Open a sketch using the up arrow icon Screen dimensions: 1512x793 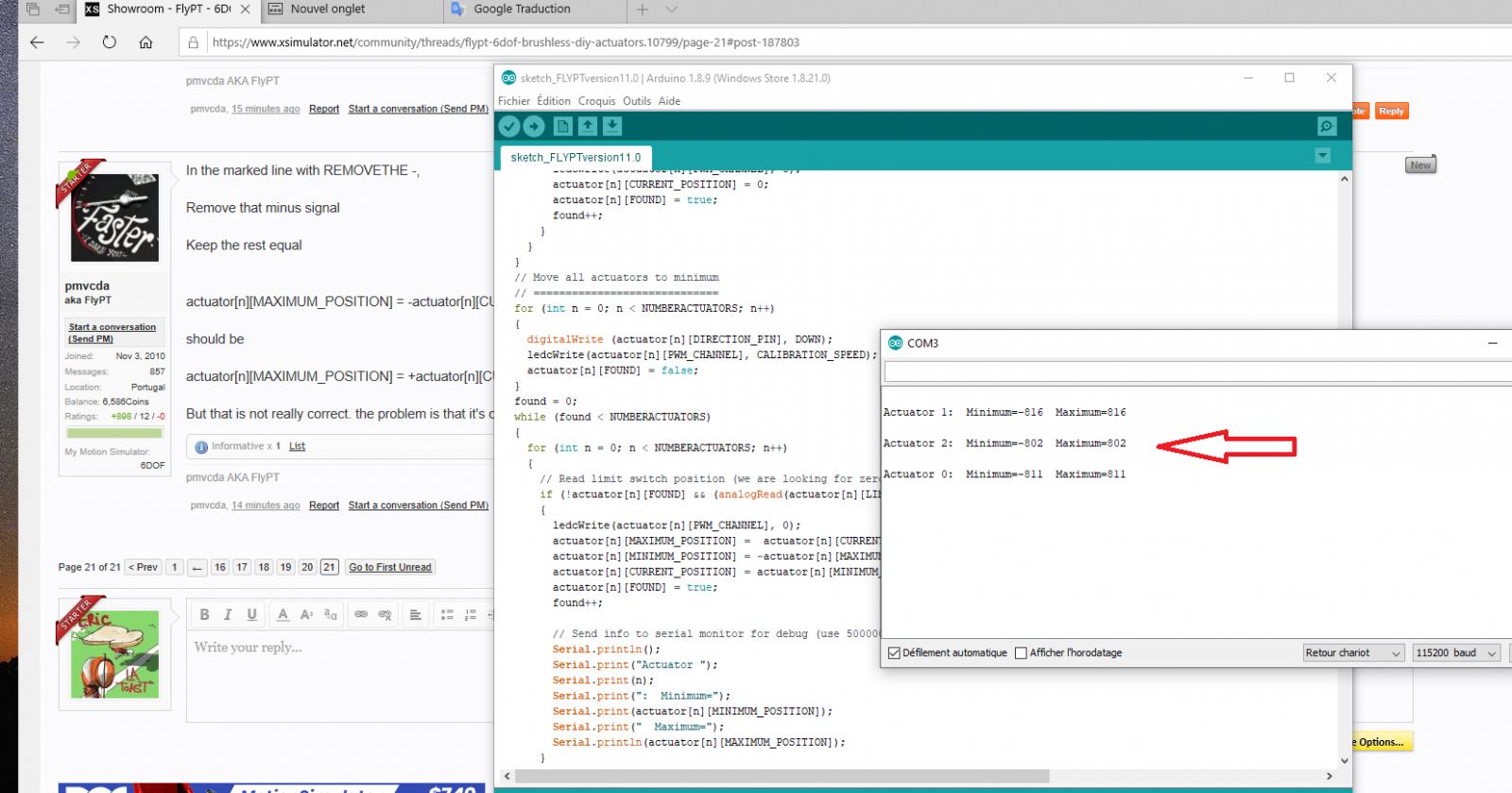pos(588,127)
